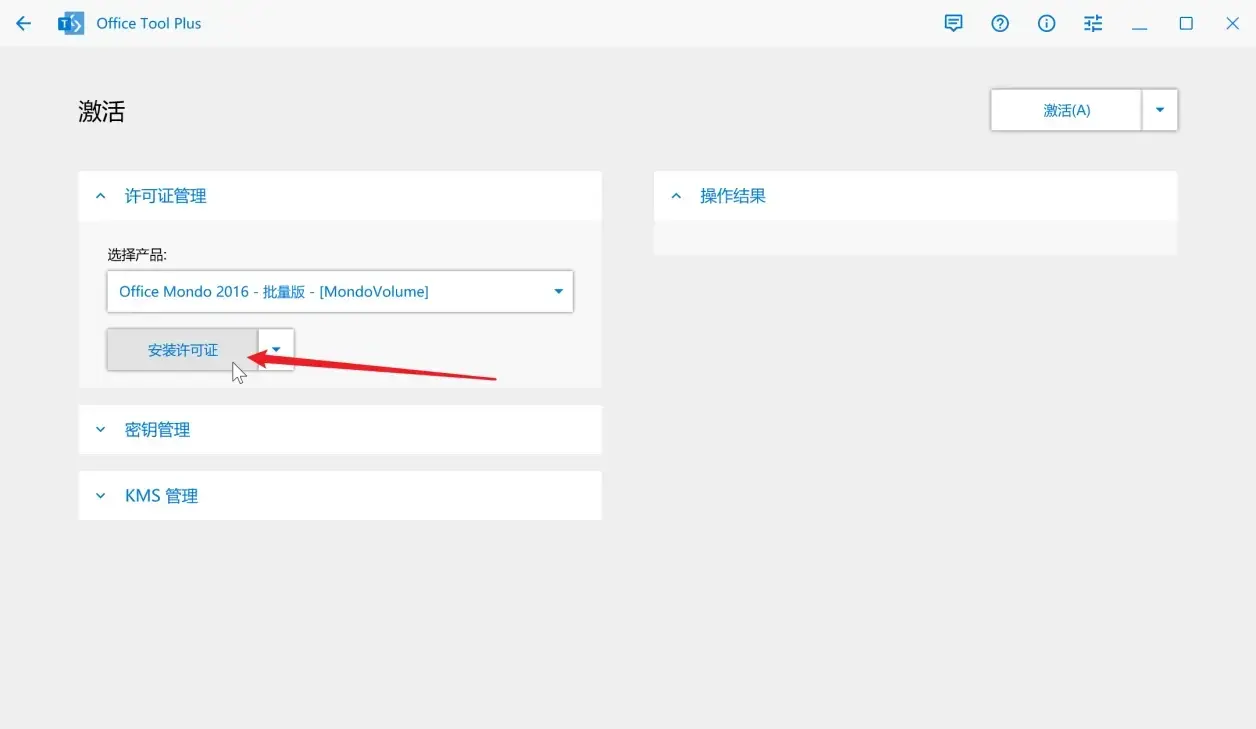Click the Office Tool Plus title text

(149, 24)
